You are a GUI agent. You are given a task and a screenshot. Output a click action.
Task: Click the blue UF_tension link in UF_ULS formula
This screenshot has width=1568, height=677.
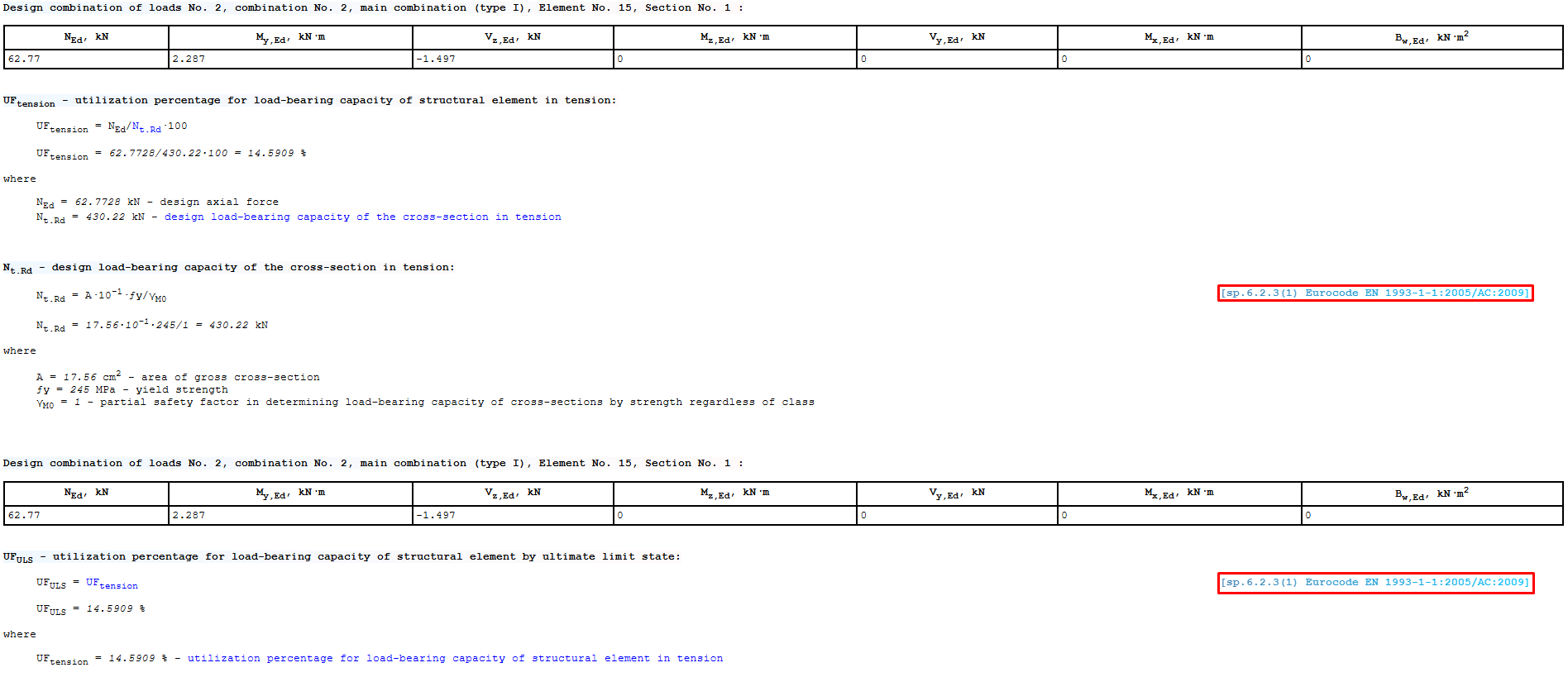point(112,584)
